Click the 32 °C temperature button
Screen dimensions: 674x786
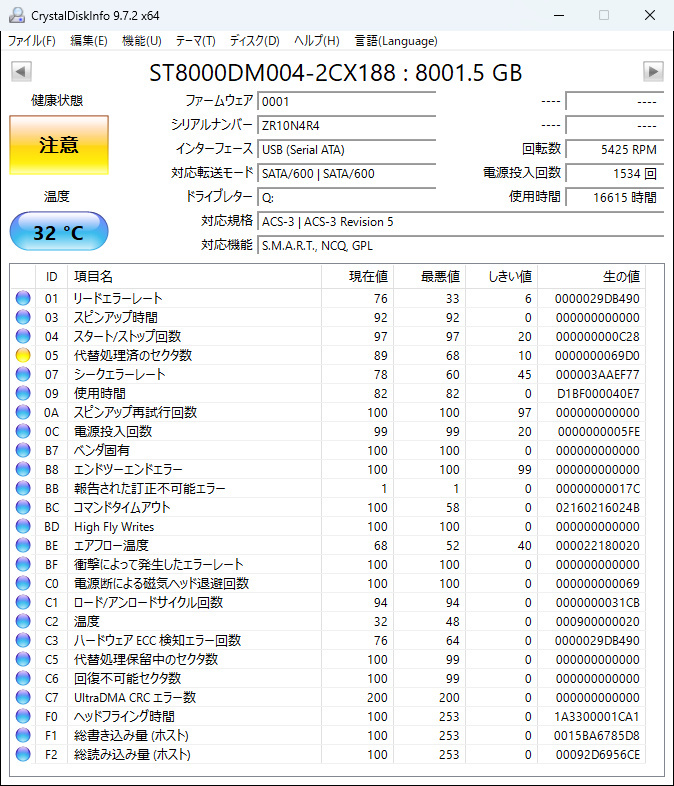pos(59,232)
